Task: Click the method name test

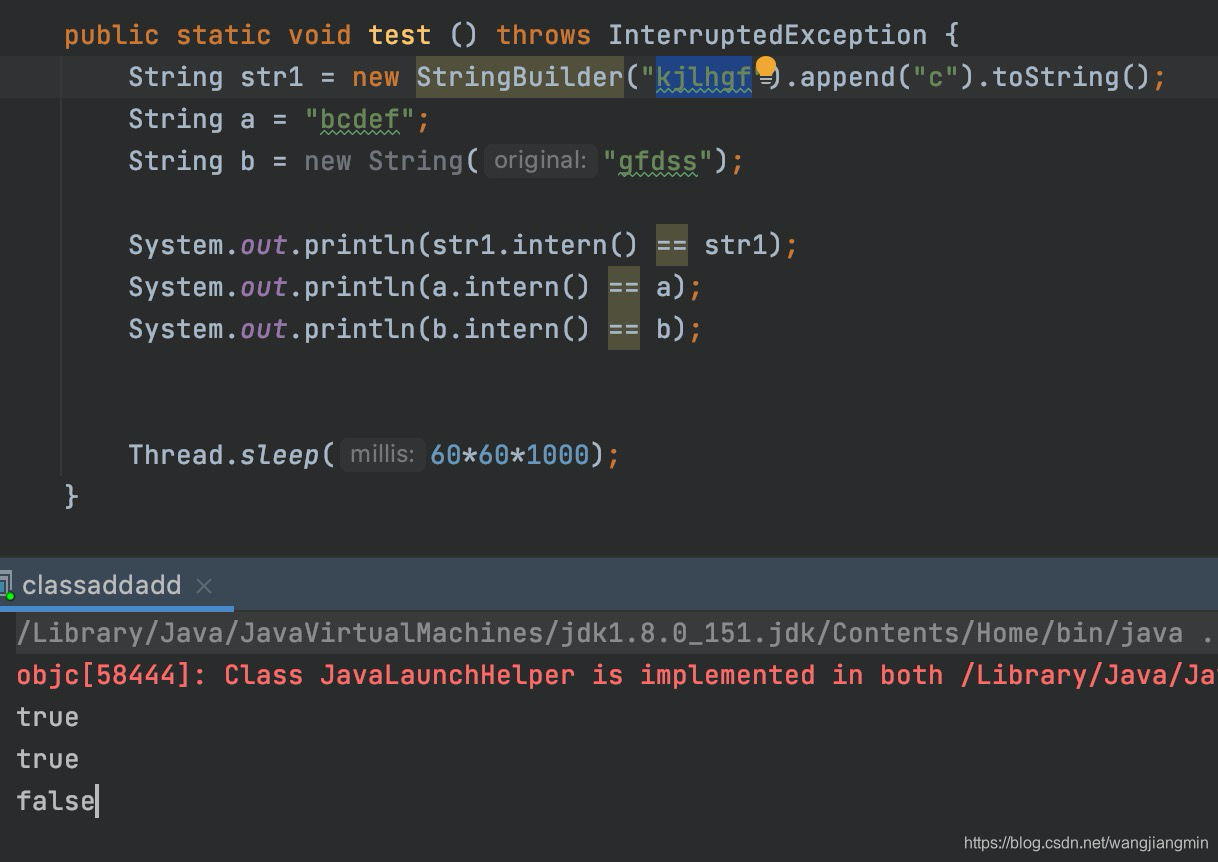Action: point(400,35)
